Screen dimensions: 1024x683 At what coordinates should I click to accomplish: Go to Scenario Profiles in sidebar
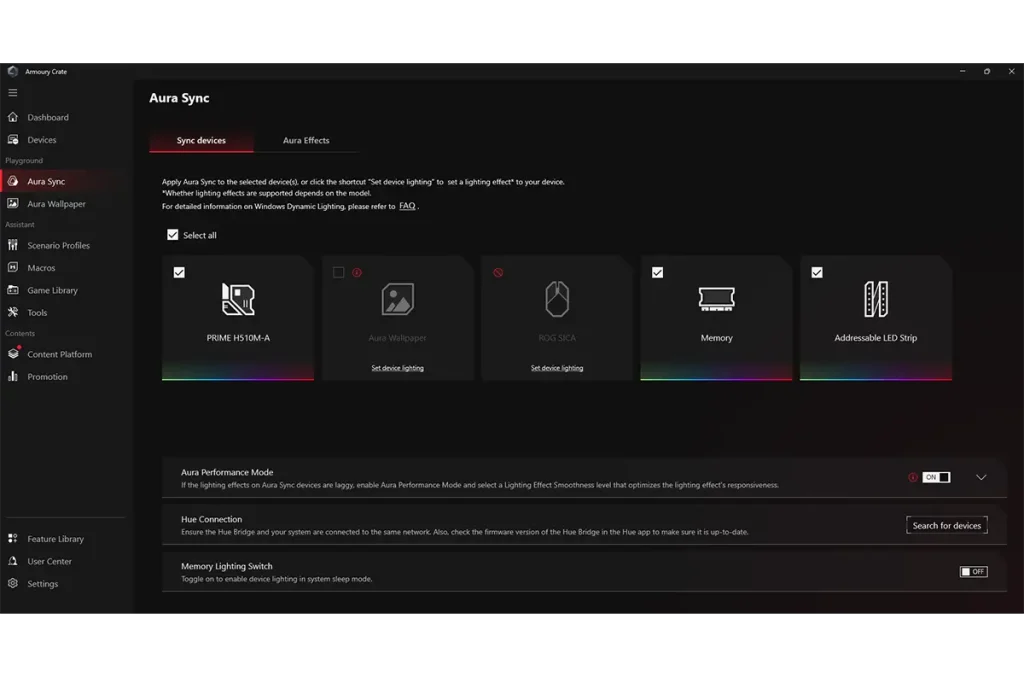[67, 245]
